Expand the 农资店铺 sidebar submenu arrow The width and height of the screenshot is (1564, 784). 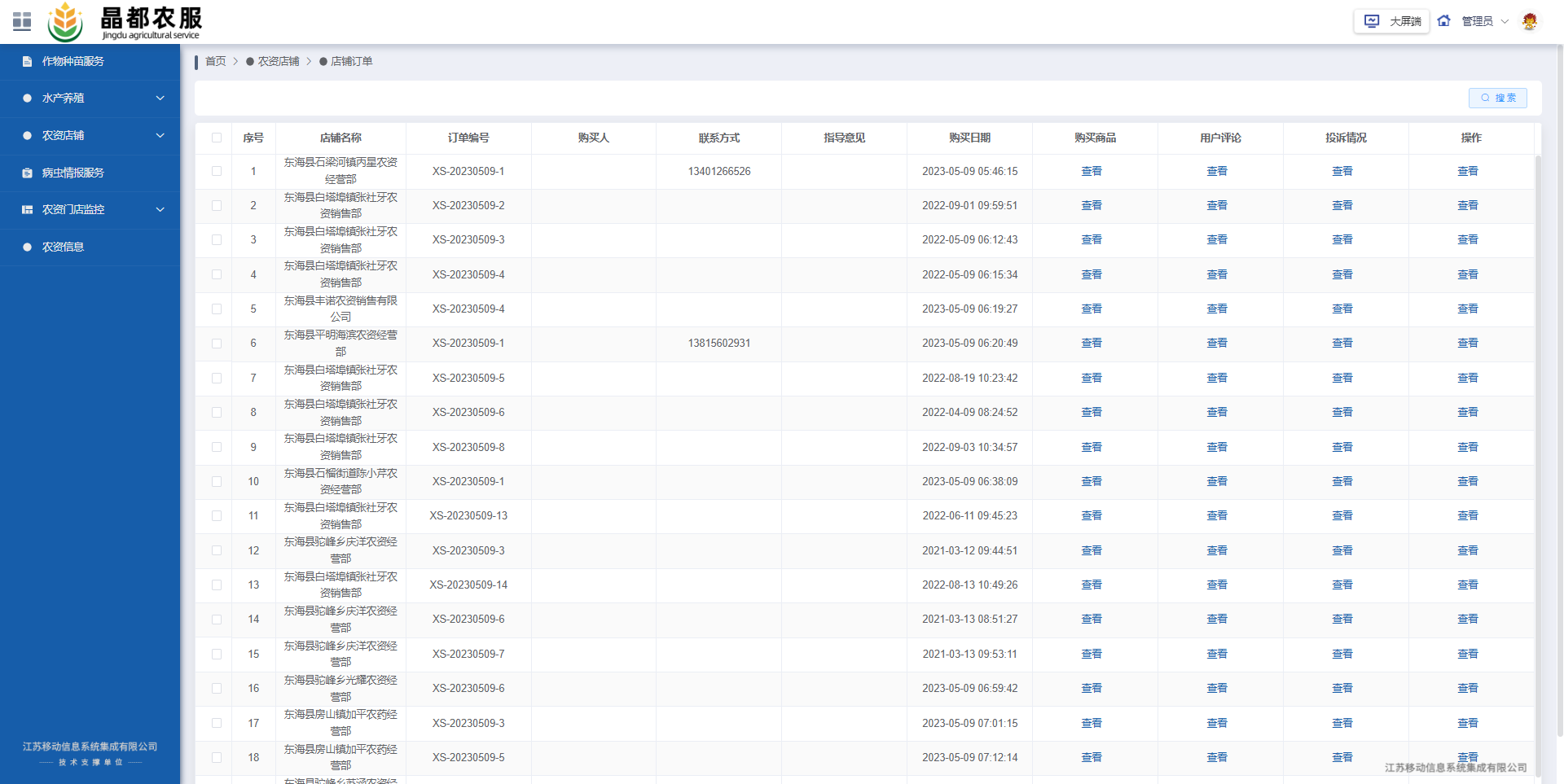[160, 136]
